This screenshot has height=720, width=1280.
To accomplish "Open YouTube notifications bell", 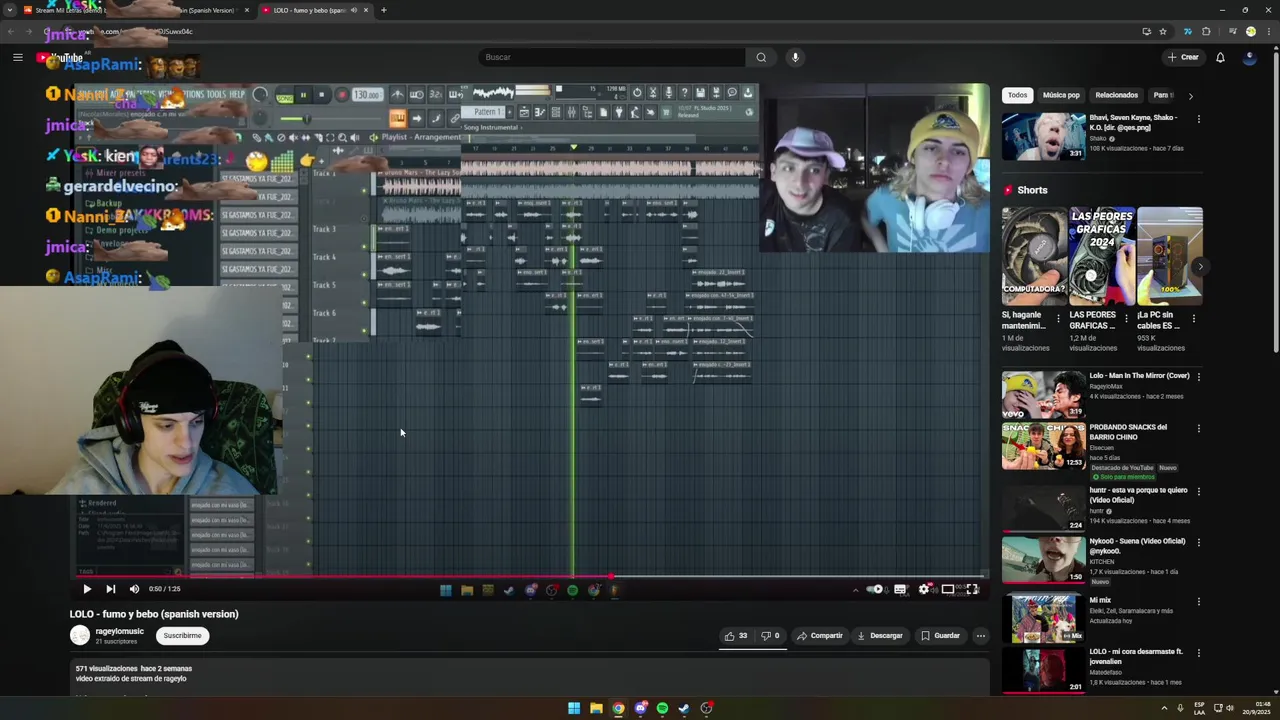I will [1220, 57].
